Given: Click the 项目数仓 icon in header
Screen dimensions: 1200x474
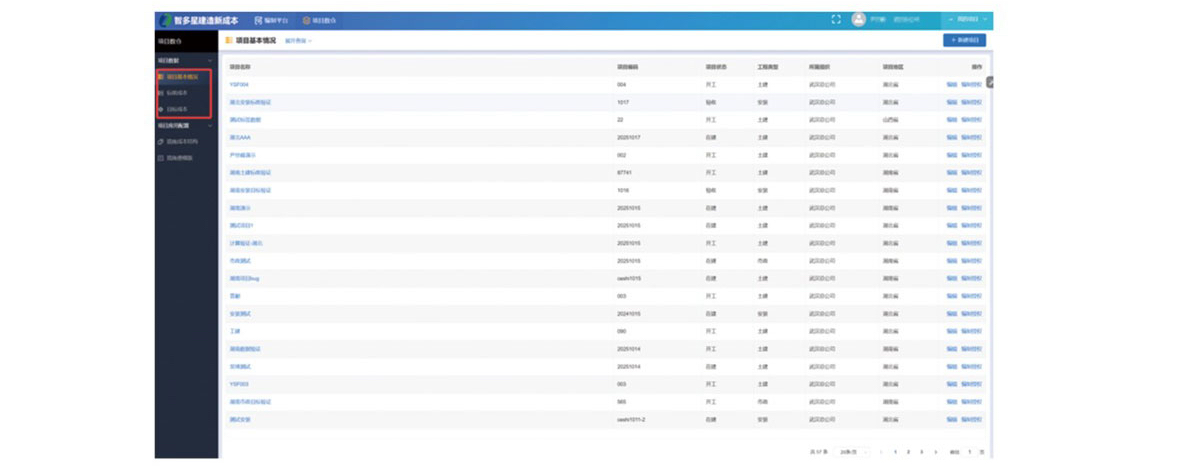Looking at the screenshot, I should coord(307,20).
